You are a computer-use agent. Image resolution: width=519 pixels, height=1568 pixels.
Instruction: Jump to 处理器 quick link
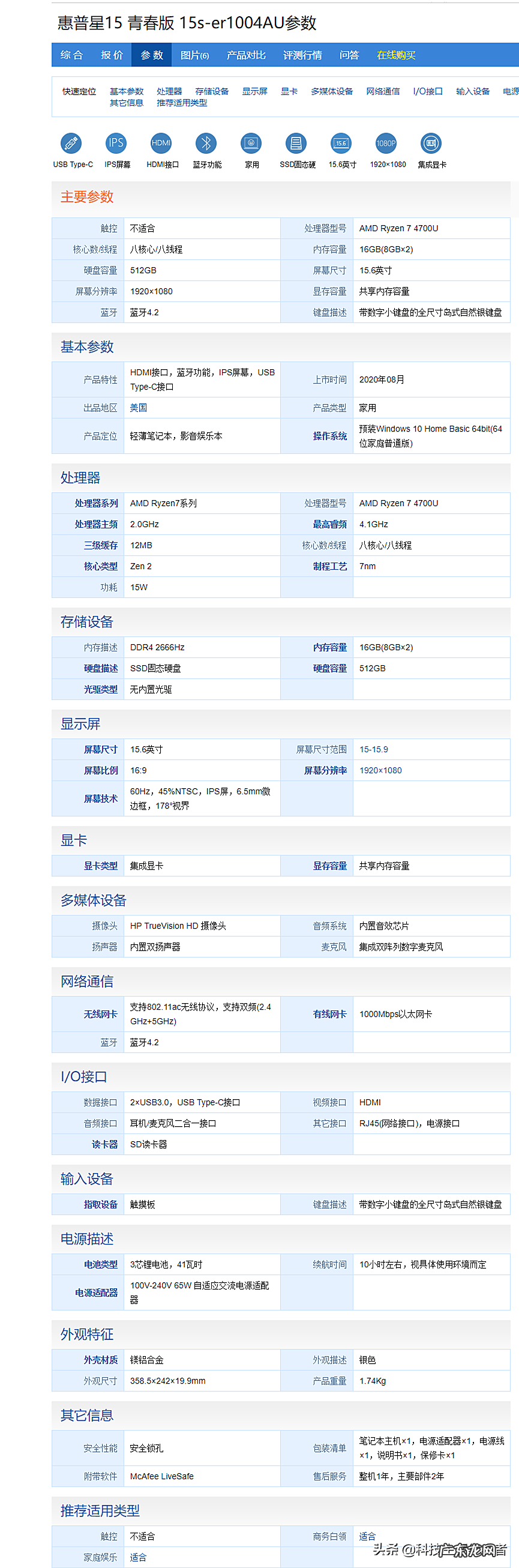(x=169, y=91)
